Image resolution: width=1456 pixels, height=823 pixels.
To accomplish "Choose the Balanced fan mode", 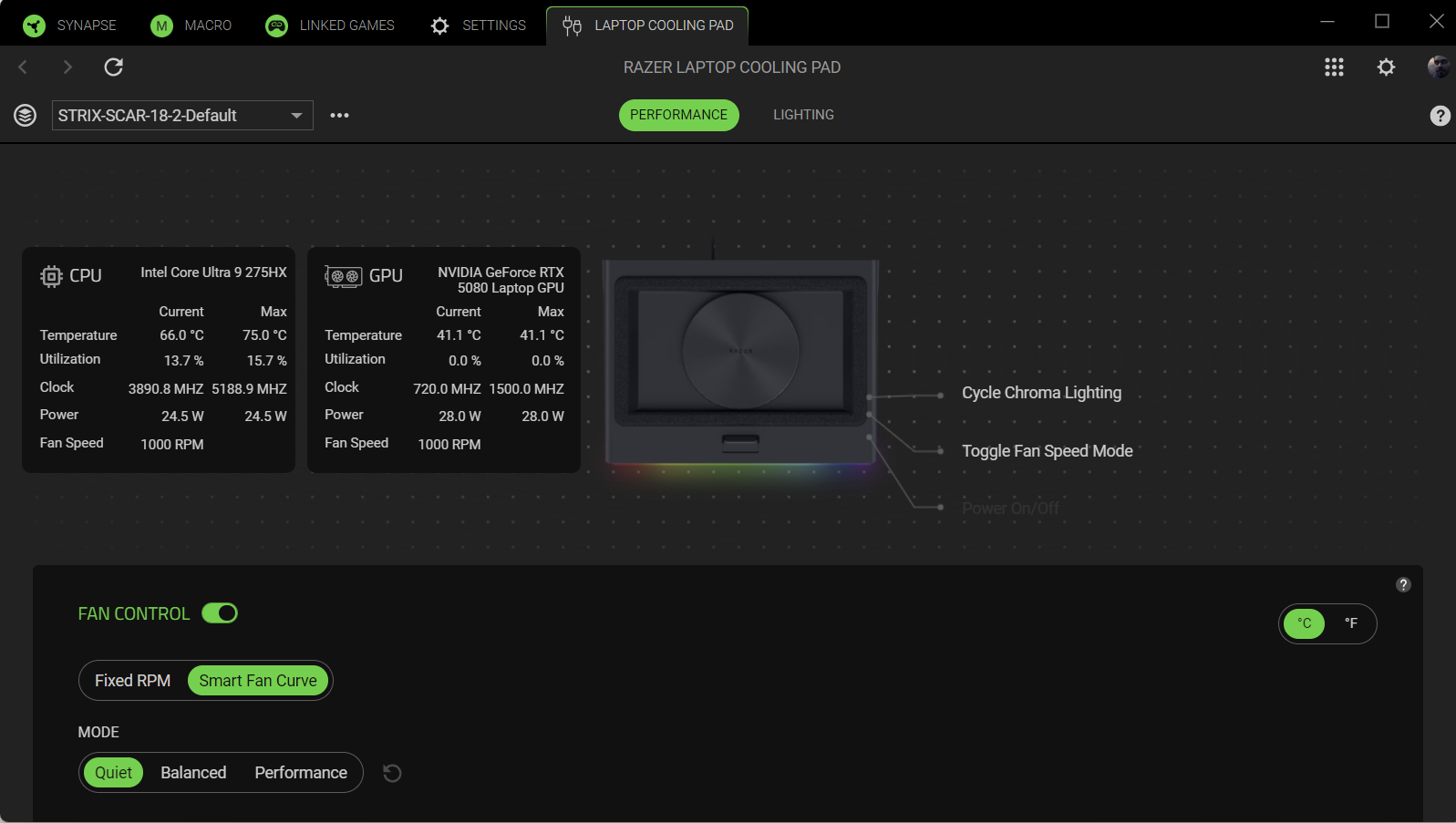I will pyautogui.click(x=193, y=773).
